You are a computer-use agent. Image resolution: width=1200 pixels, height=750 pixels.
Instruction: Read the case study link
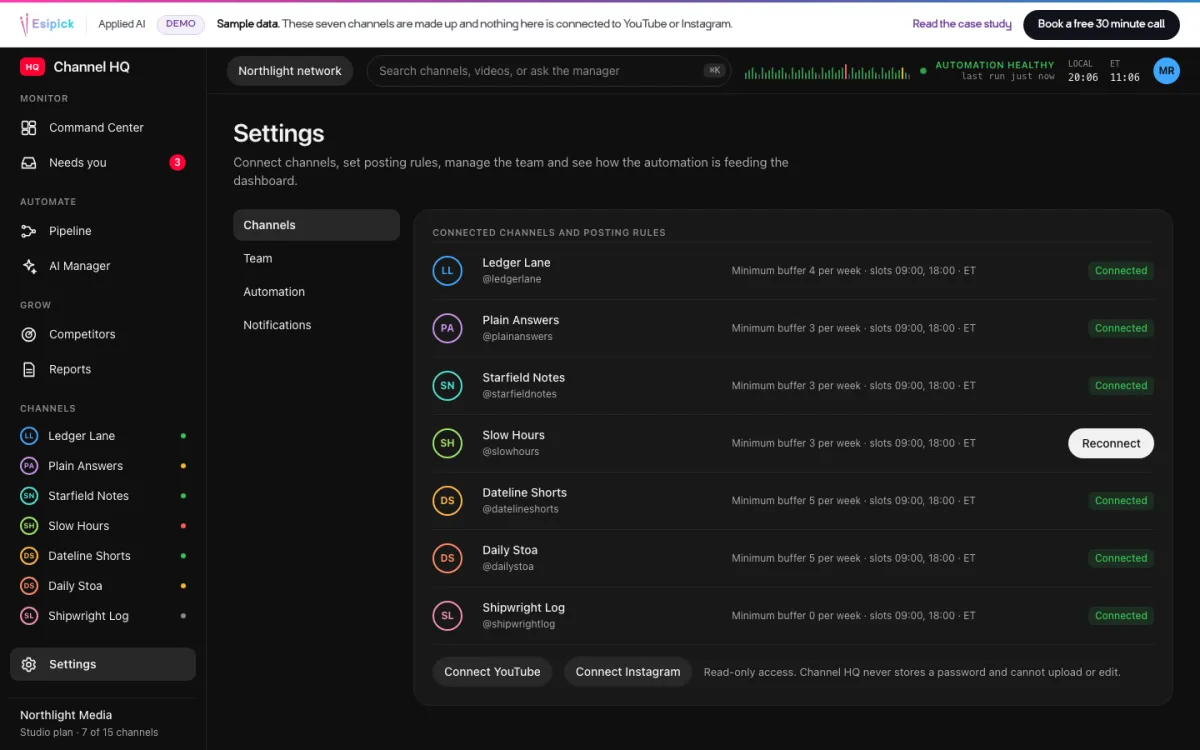962,24
